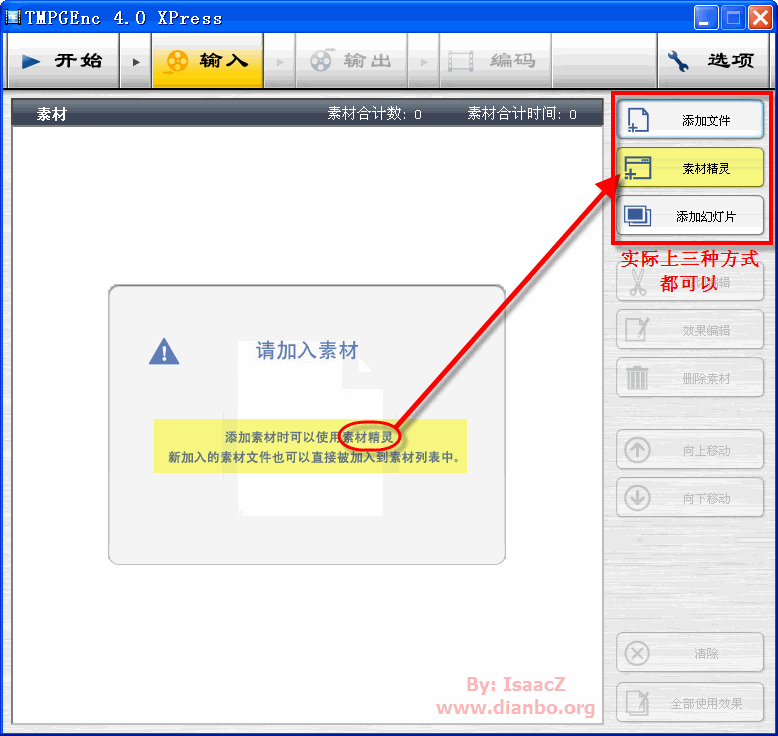
Task: Click 添加文件 (Add file) button
Action: (x=690, y=120)
